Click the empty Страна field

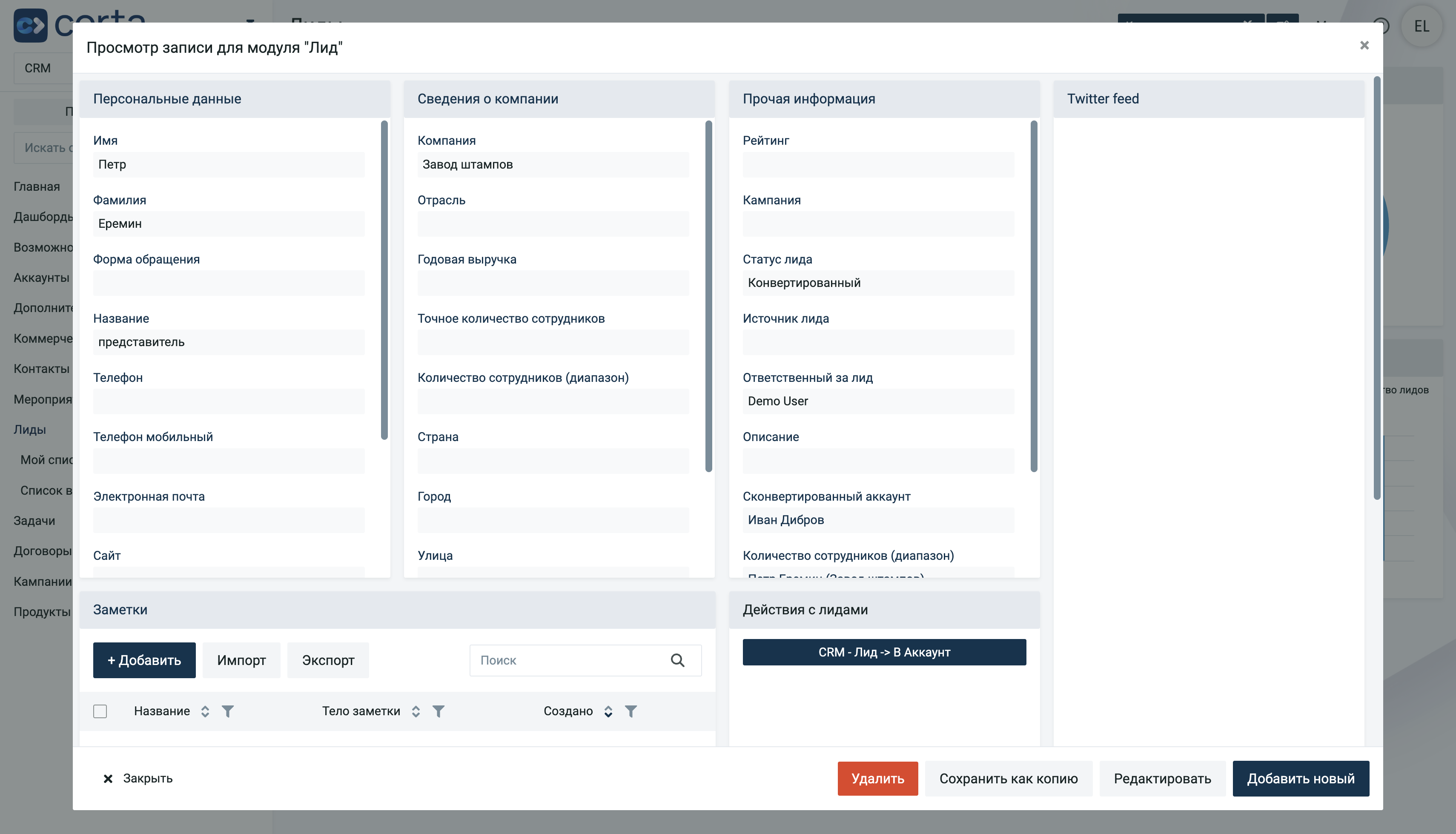[553, 461]
